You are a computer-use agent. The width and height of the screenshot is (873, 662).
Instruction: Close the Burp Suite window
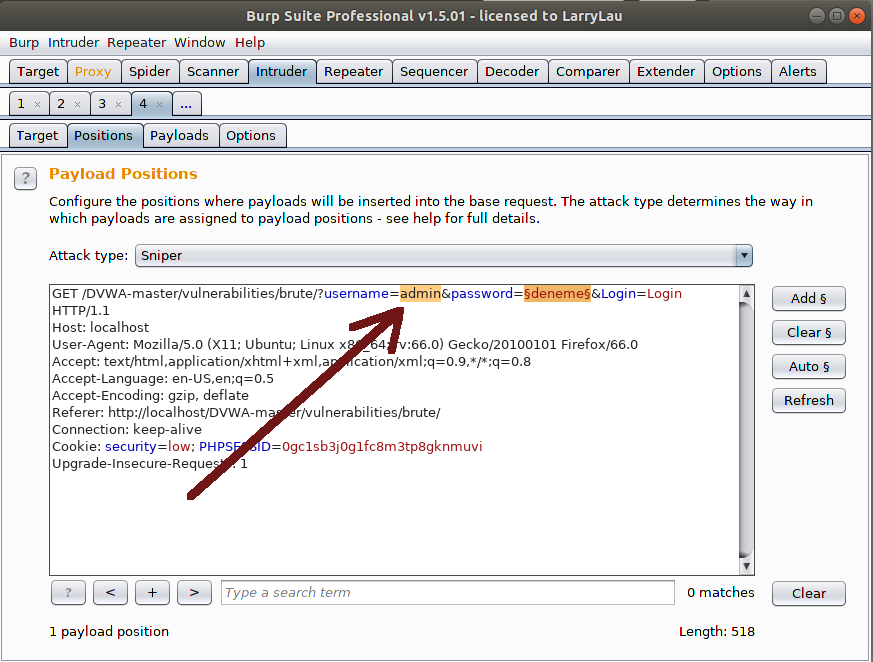tap(857, 16)
